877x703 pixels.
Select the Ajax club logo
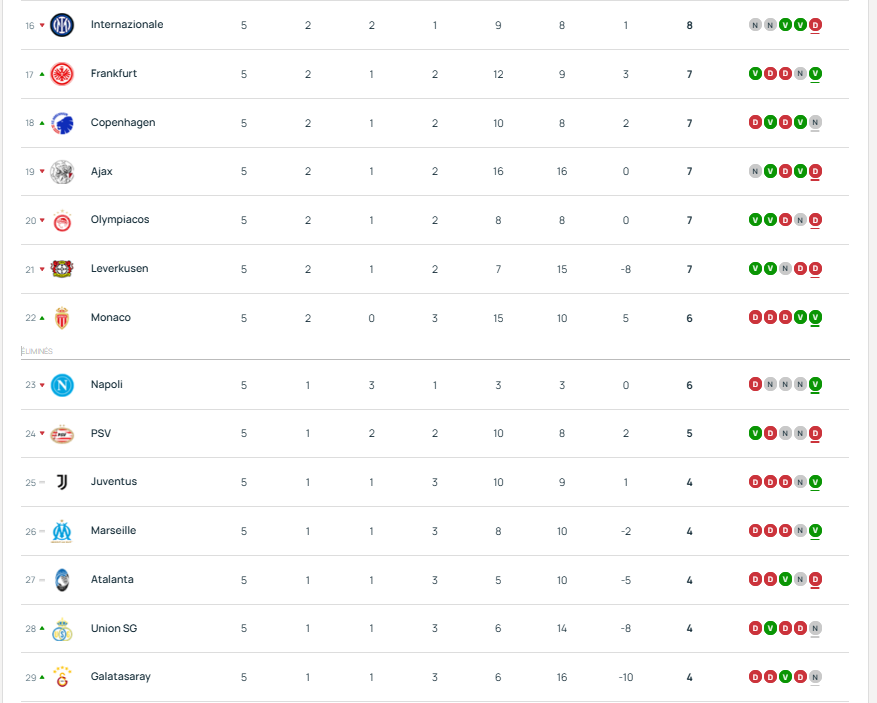(x=62, y=172)
